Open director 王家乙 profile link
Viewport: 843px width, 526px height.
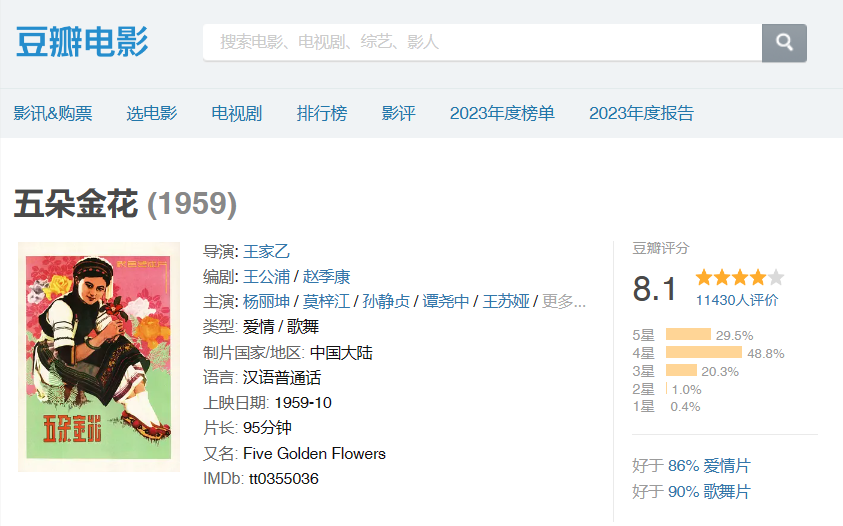(x=267, y=251)
